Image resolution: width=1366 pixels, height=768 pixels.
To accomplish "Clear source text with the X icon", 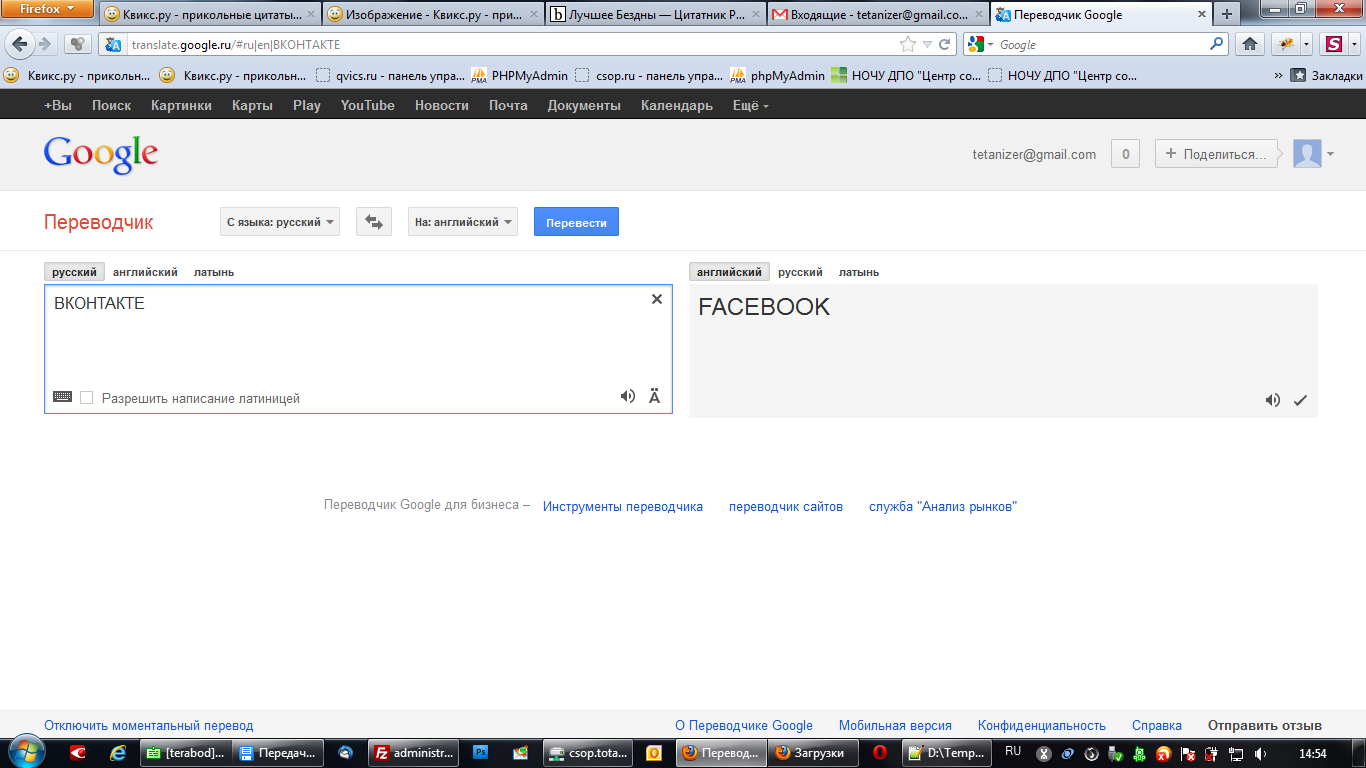I will click(657, 299).
